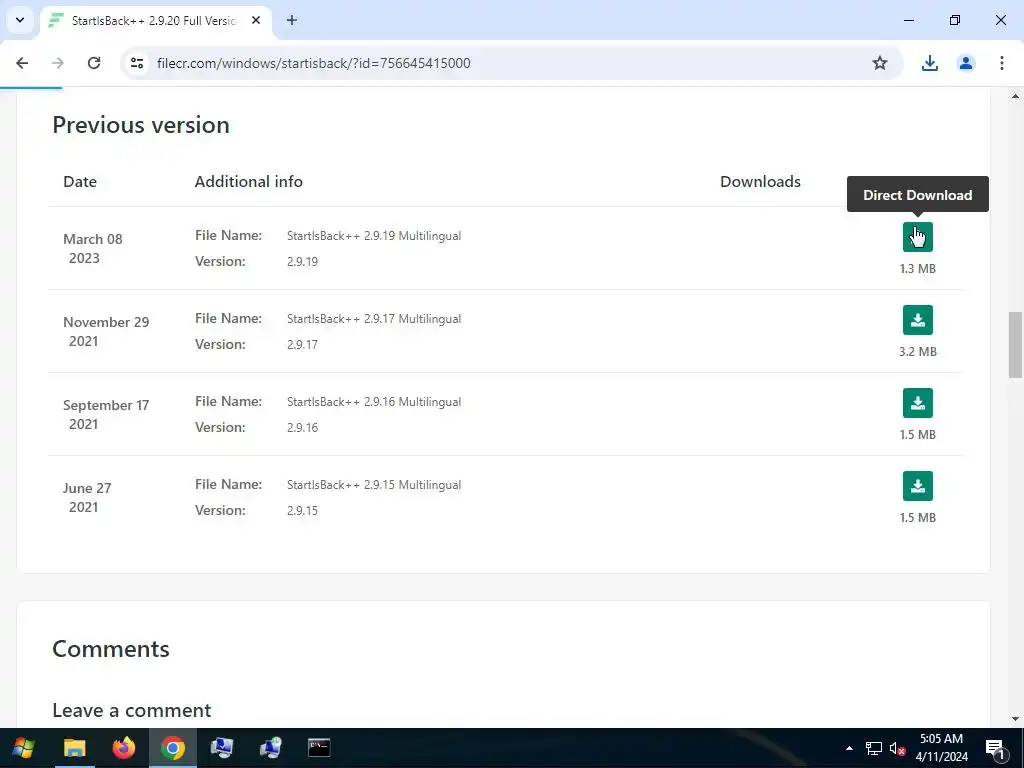The width and height of the screenshot is (1024, 768).
Task: Click the "Additional info" column header
Action: click(x=248, y=182)
